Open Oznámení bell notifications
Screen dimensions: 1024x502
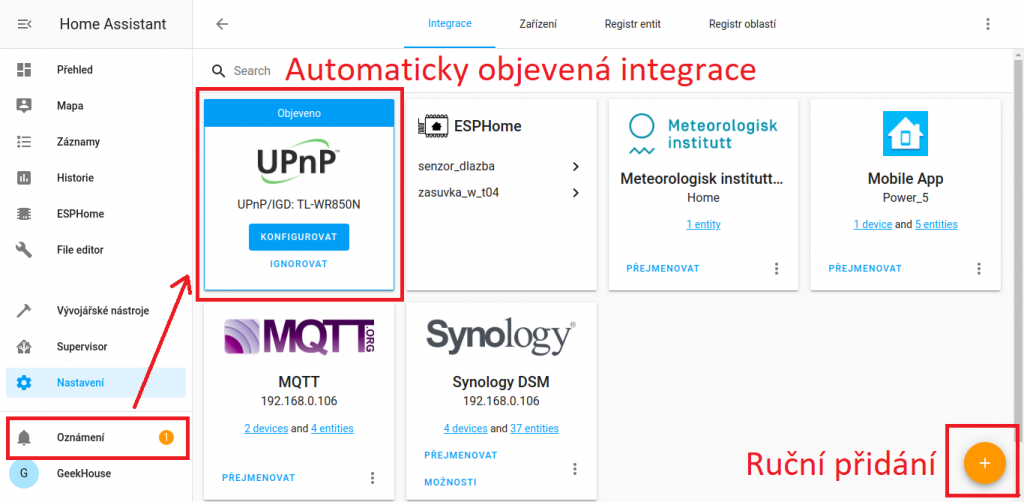pyautogui.click(x=96, y=438)
